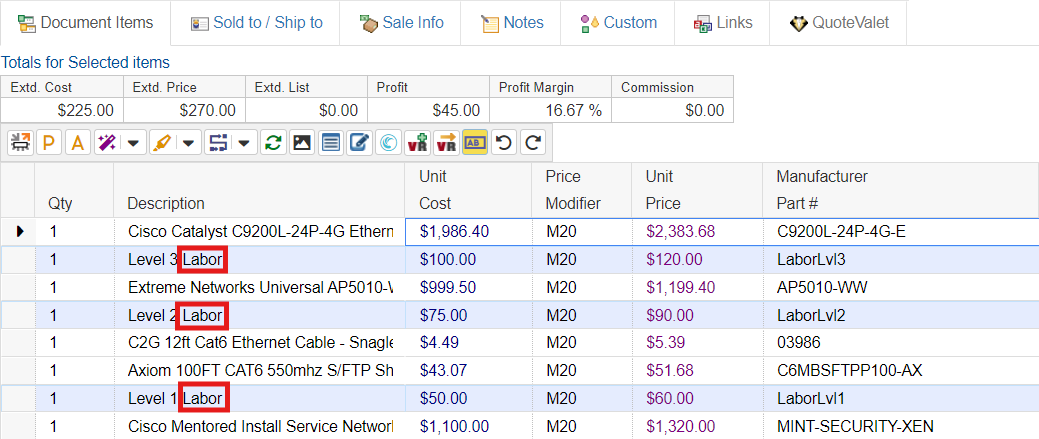Image resolution: width=1039 pixels, height=439 pixels.
Task: Open the highlighter dropdown arrow
Action: pyautogui.click(x=189, y=143)
